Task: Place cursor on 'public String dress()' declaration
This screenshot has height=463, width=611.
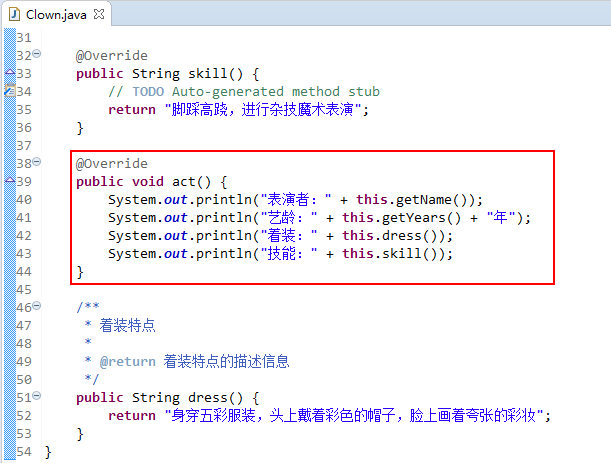Action: [x=168, y=398]
